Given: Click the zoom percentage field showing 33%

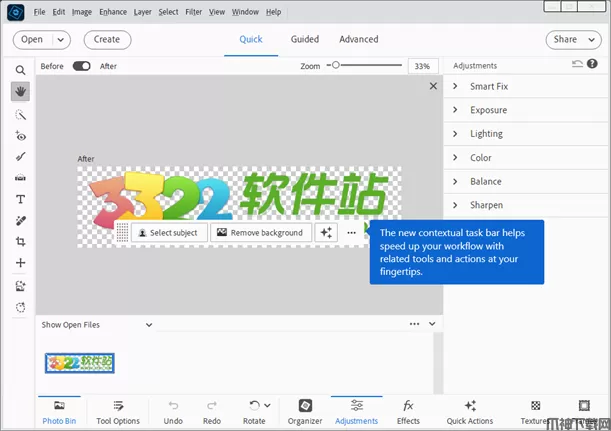Looking at the screenshot, I should pyautogui.click(x=423, y=66).
